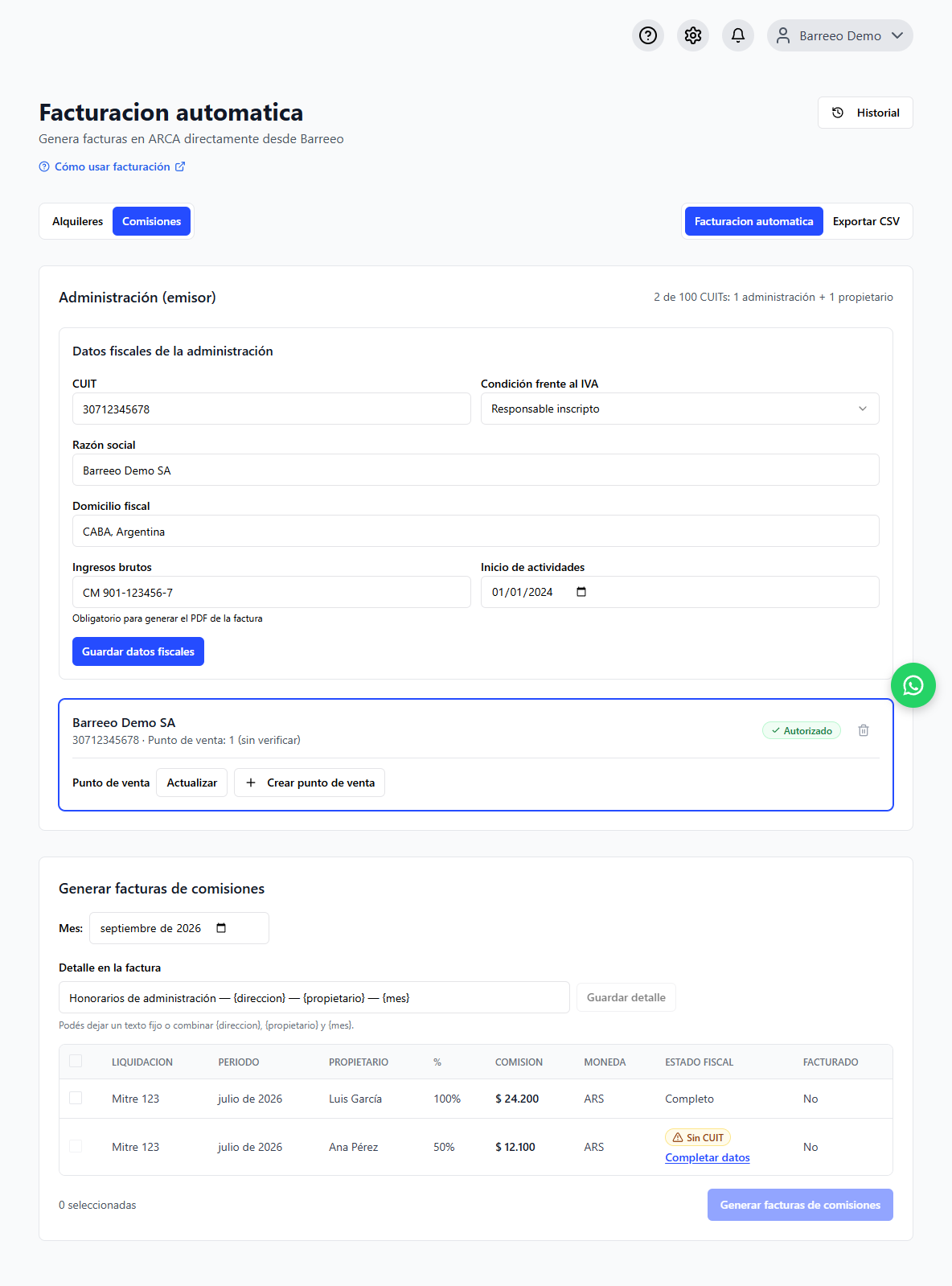Toggle select-all checkbox in table header
Image resolution: width=952 pixels, height=1286 pixels.
point(76,1061)
